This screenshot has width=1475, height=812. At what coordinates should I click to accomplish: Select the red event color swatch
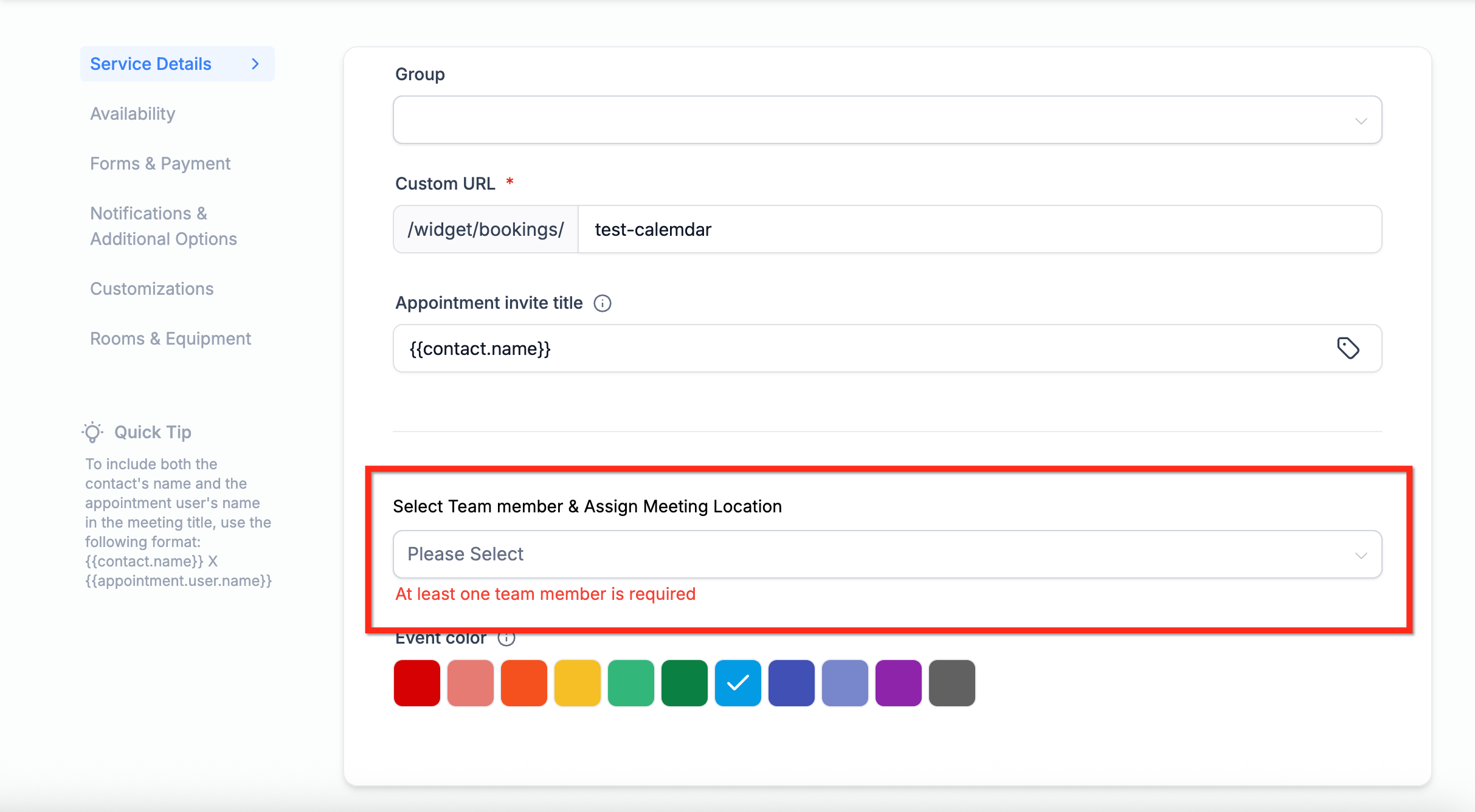tap(416, 683)
